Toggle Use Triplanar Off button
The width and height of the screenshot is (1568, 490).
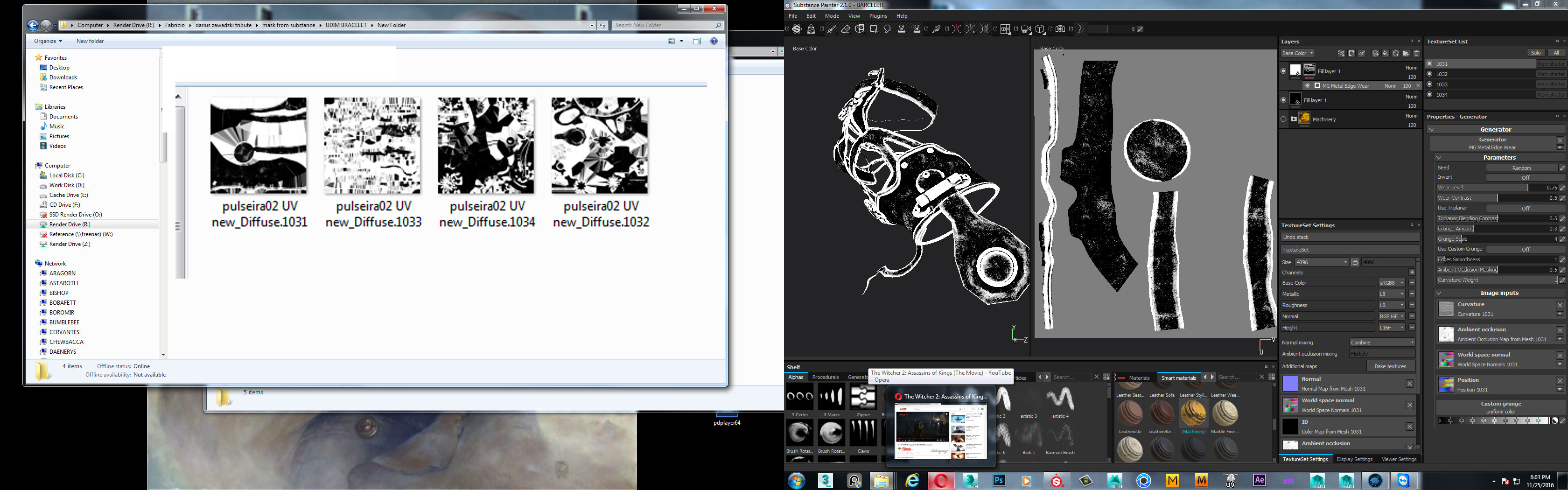click(x=1526, y=208)
